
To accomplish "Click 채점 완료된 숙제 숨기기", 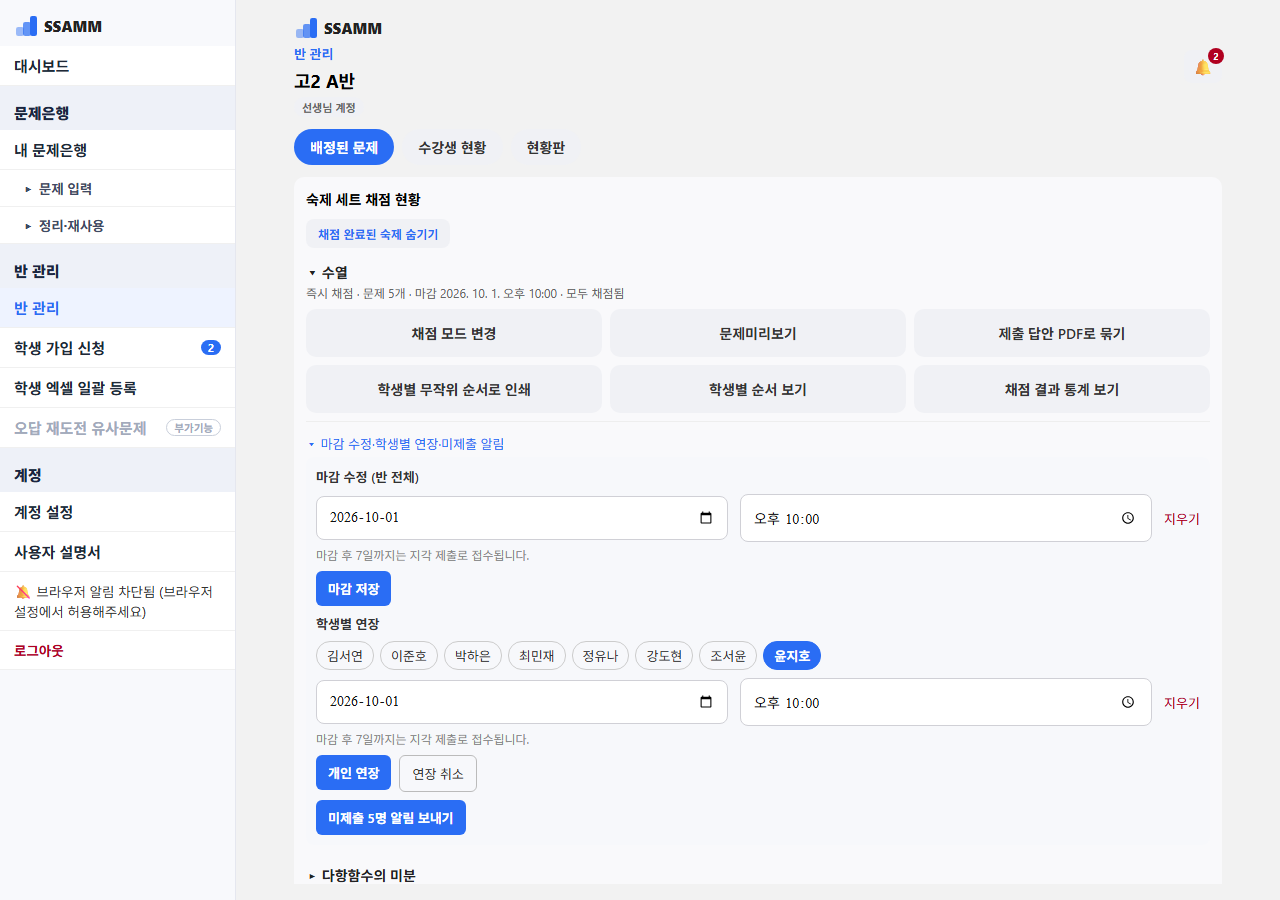I will point(378,234).
